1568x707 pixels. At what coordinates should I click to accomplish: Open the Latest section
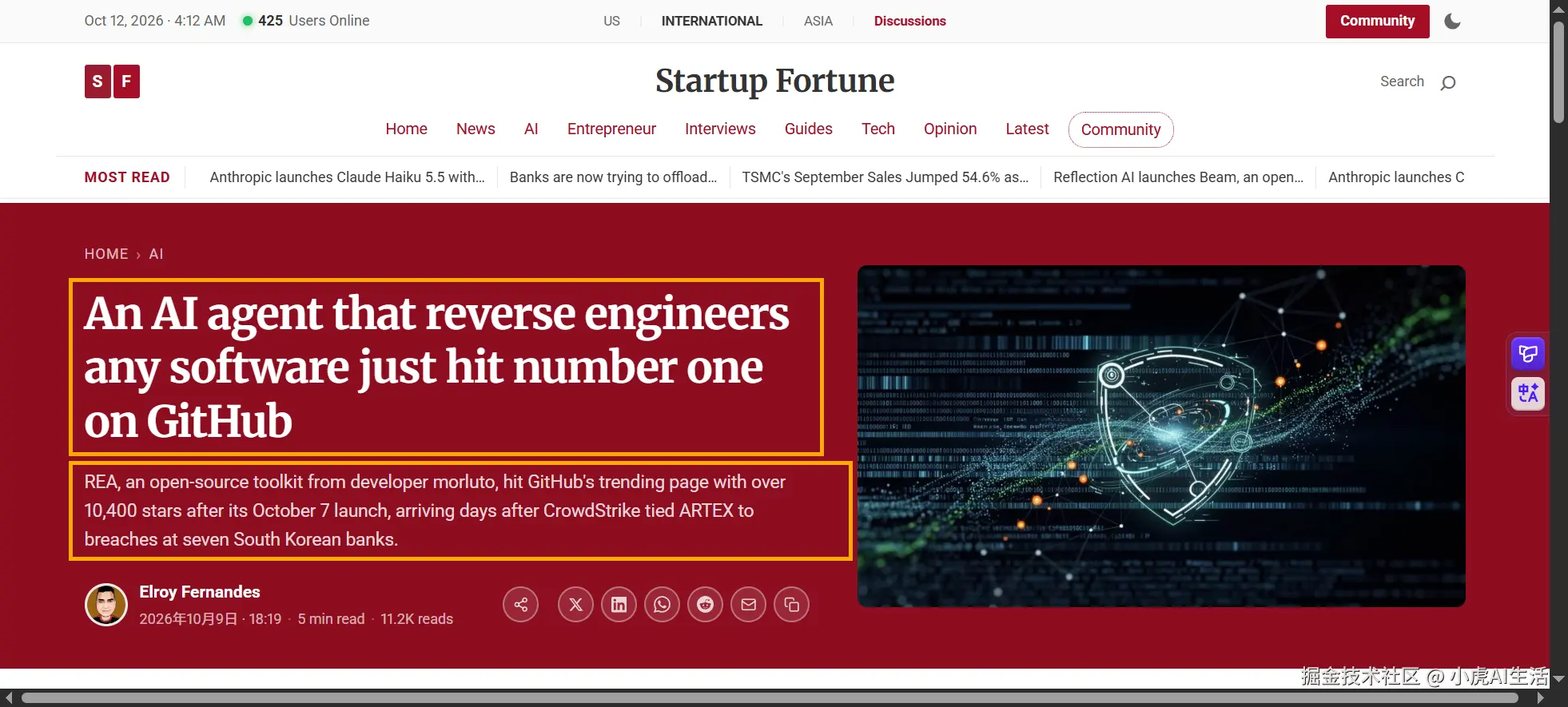(1027, 129)
